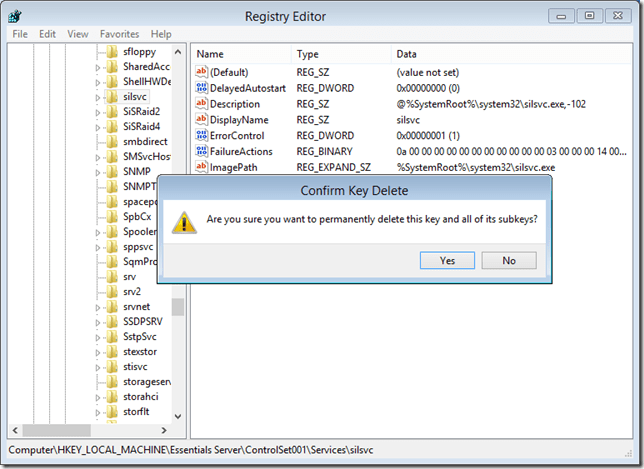This screenshot has width=644, height=469.
Task: Expand the storahci tree node
Action: [98, 398]
